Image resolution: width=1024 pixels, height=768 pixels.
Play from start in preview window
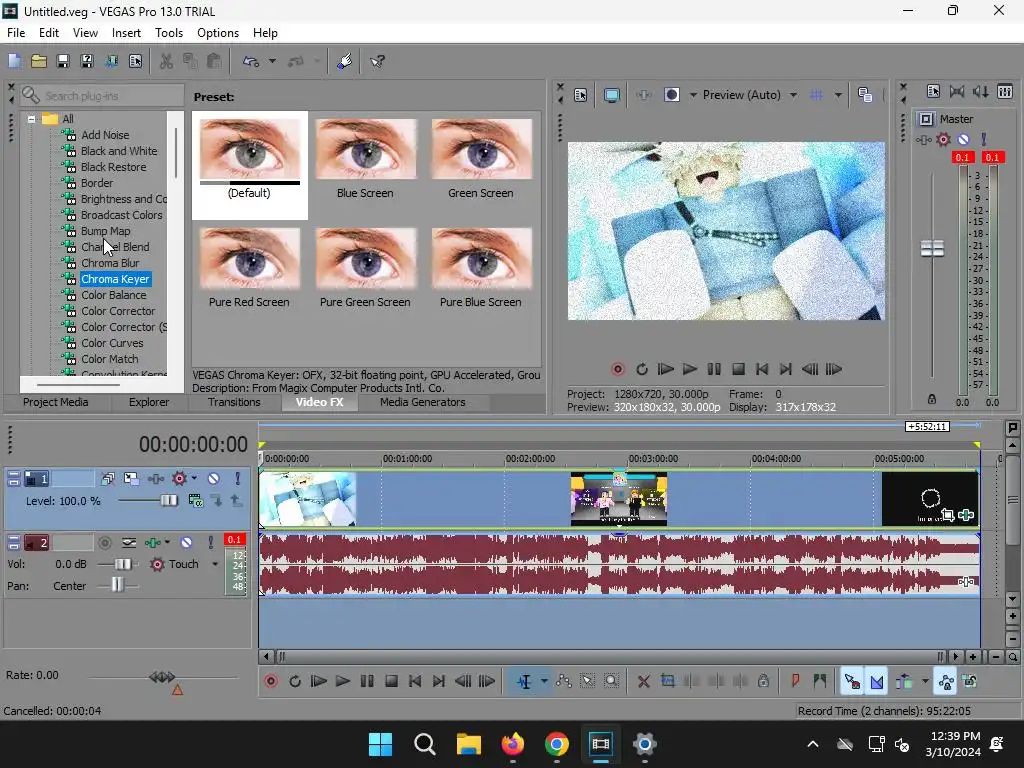(665, 369)
